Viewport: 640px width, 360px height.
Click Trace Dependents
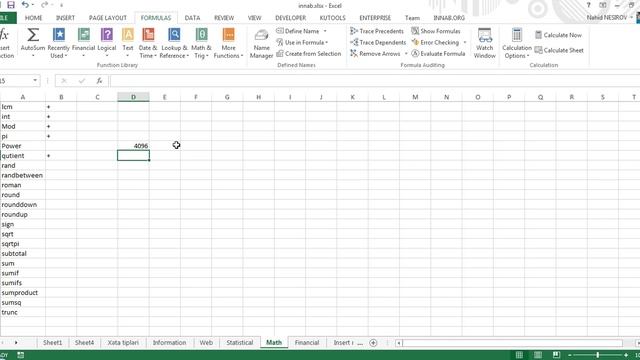(x=378, y=42)
